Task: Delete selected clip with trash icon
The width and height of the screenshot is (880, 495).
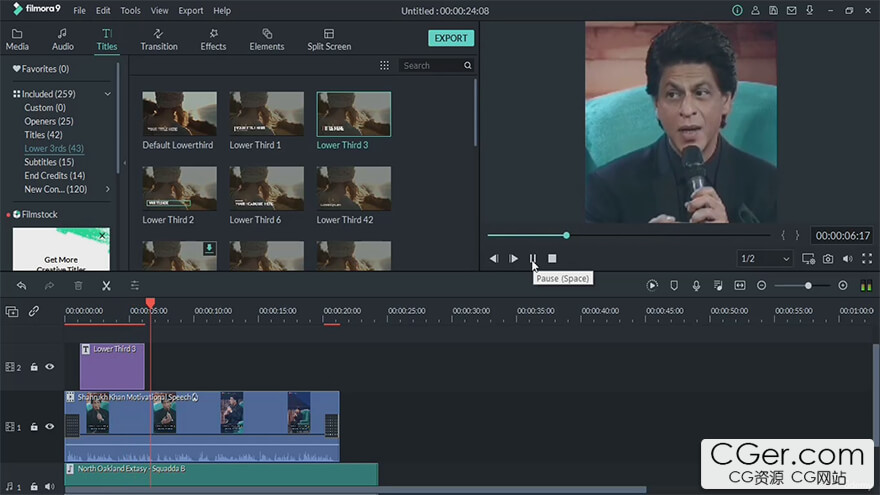Action: coord(78,286)
